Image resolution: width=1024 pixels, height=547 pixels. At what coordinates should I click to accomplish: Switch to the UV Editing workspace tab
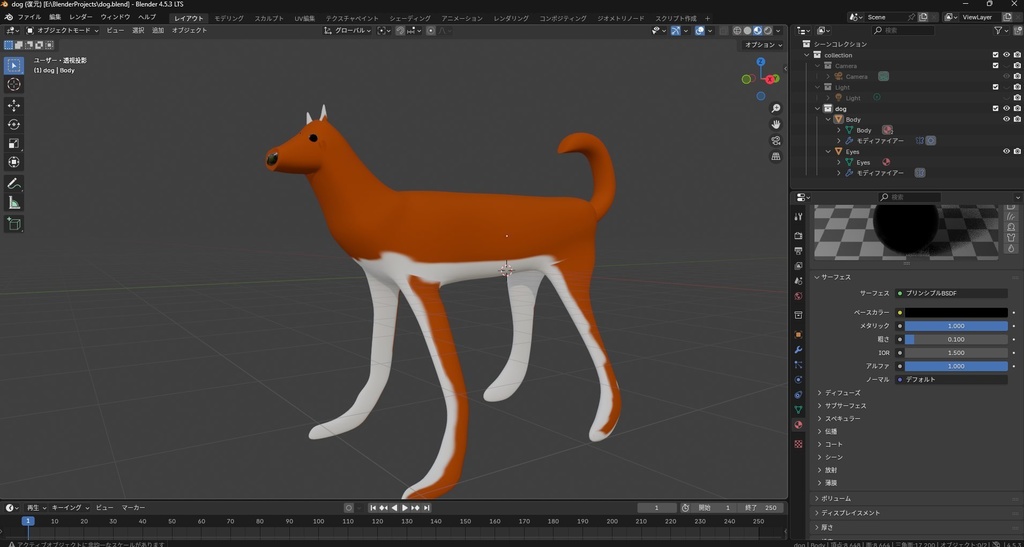(304, 18)
